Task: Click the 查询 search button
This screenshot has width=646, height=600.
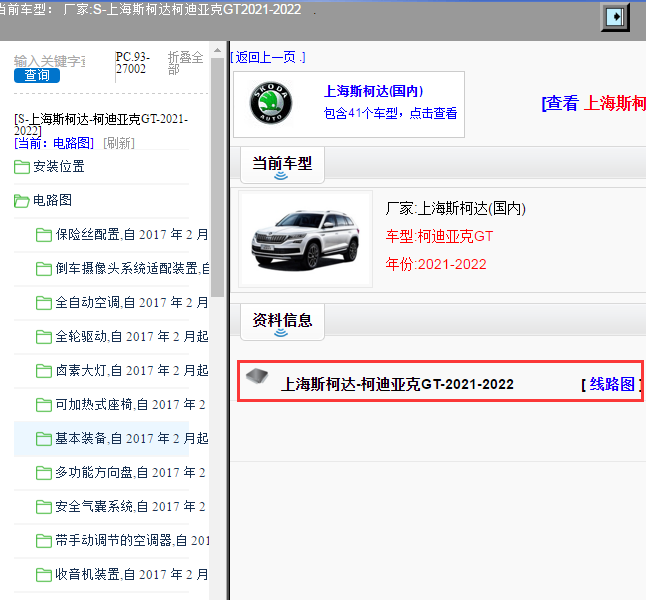Action: (x=37, y=75)
